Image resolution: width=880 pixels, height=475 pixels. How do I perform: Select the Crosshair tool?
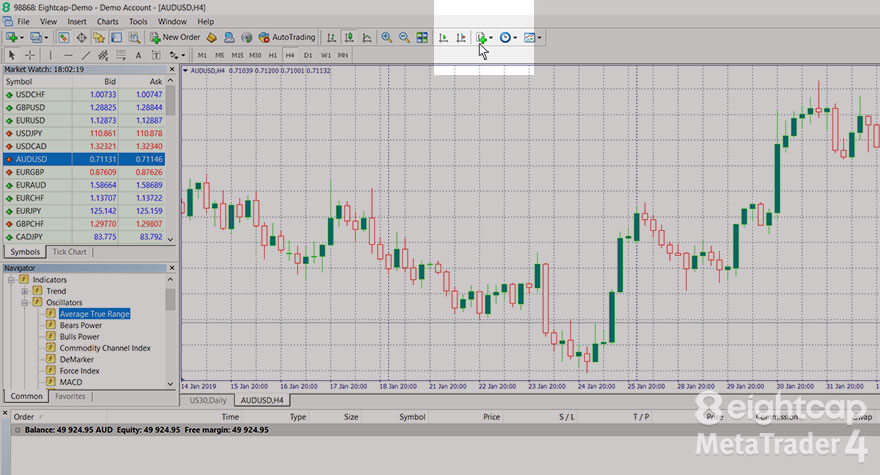tap(30, 55)
